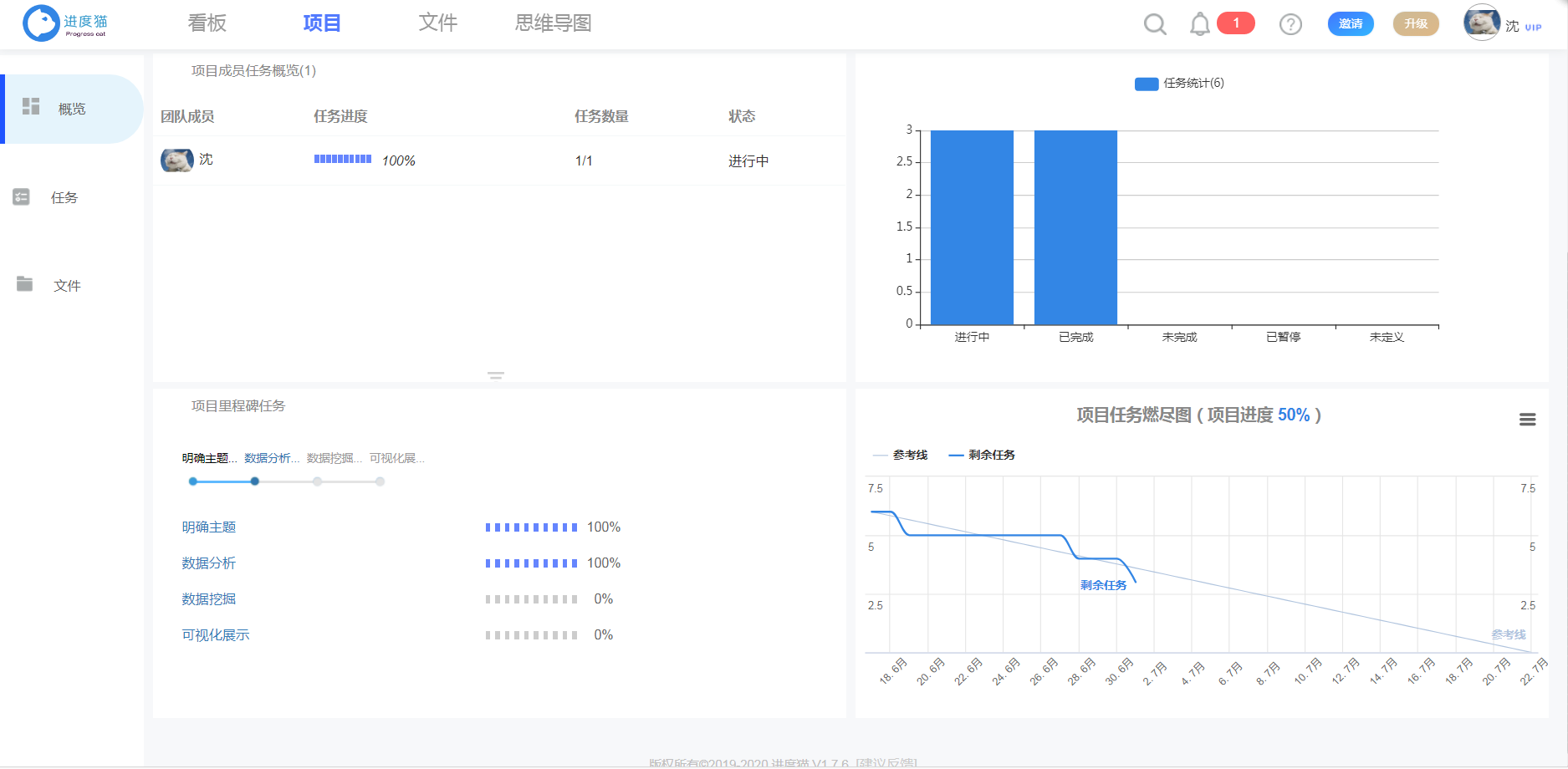
Task: Switch to the 看板 tab
Action: [207, 23]
